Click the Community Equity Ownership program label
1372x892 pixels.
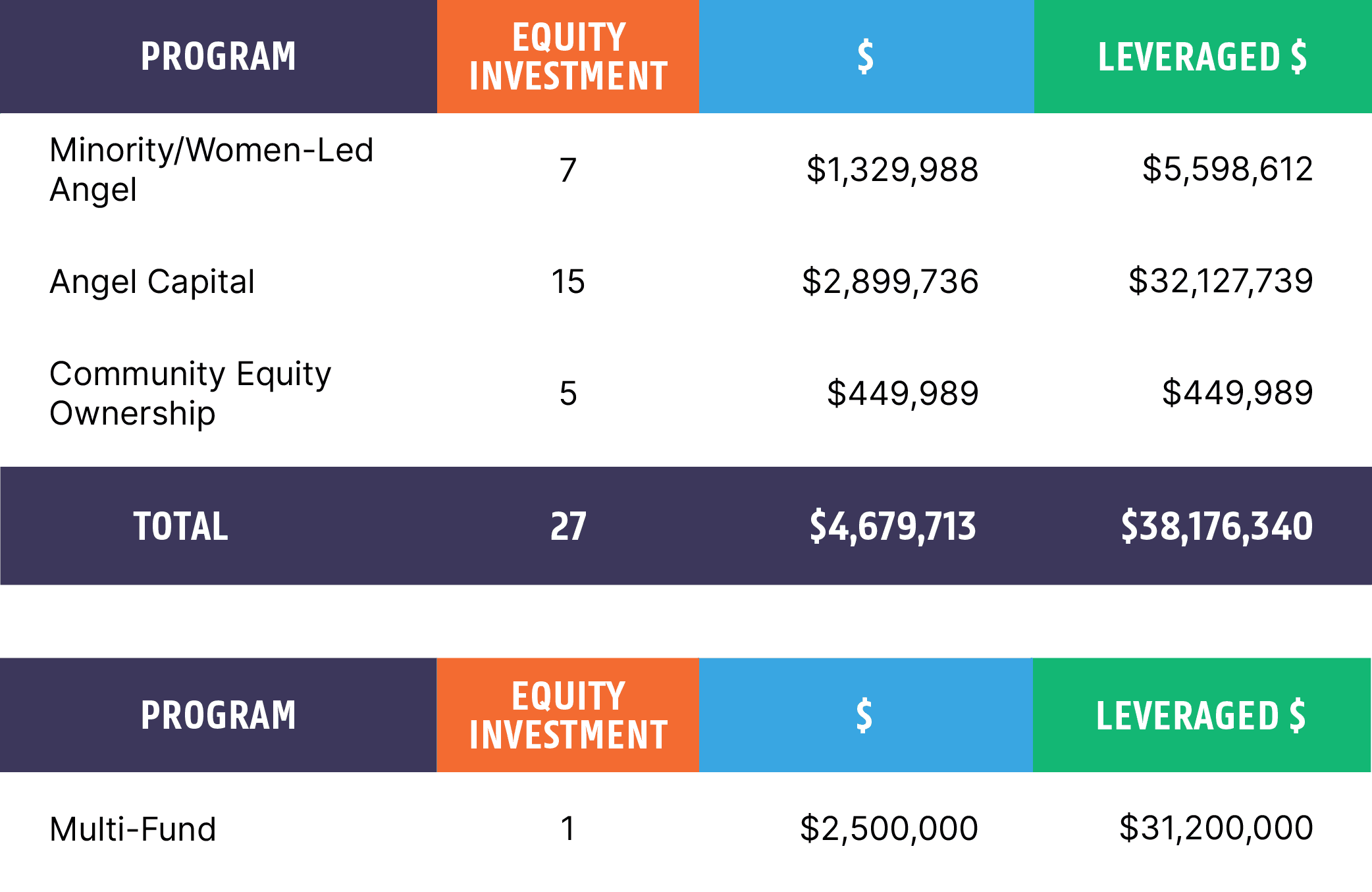point(190,393)
